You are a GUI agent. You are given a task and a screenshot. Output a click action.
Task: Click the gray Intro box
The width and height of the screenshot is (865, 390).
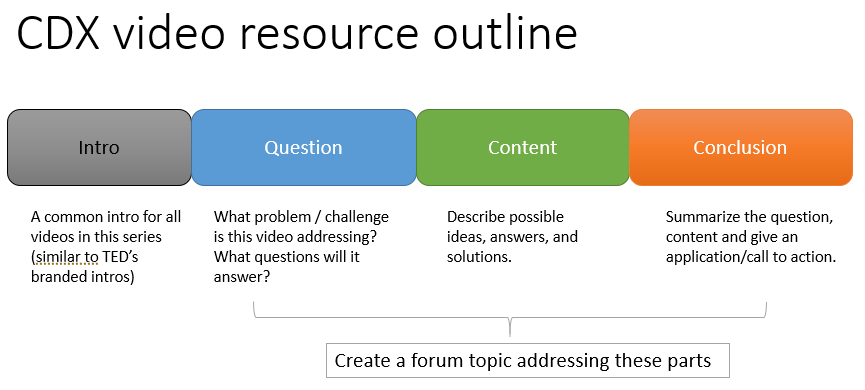coord(99,147)
